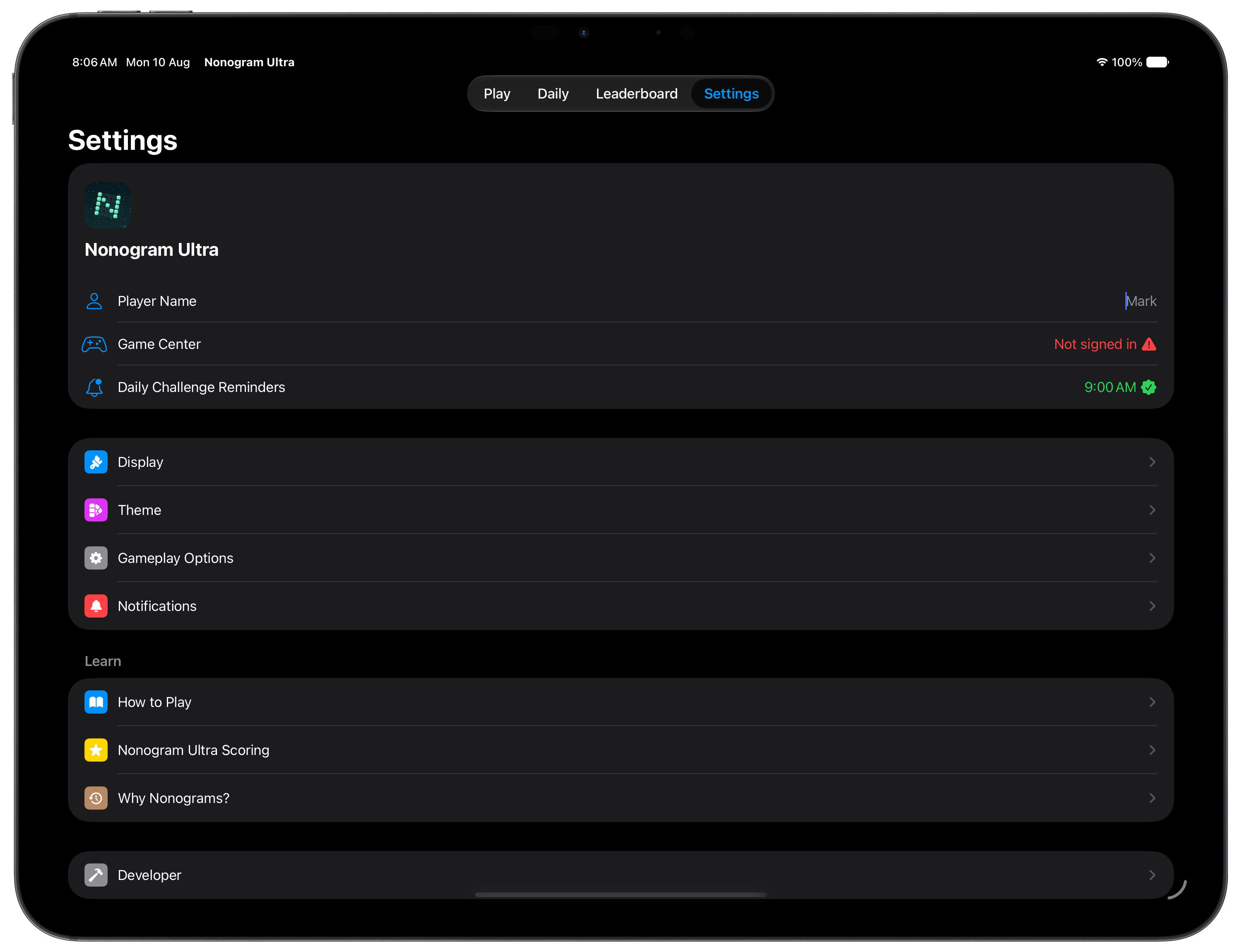The width and height of the screenshot is (1242, 952).
Task: Tap the Mon 10 Aug date
Action: pyautogui.click(x=158, y=63)
